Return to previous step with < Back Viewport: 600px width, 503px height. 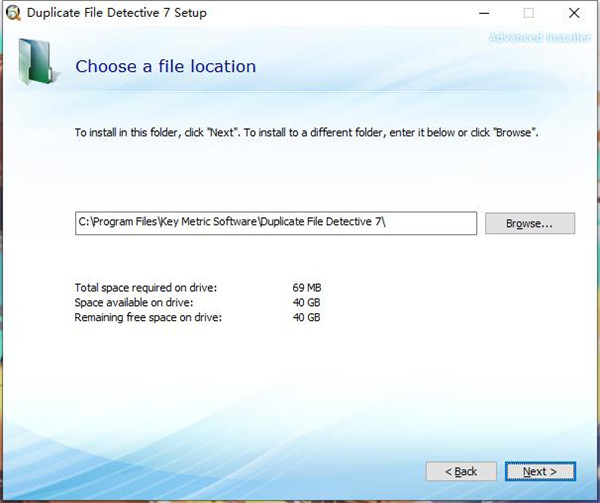pyautogui.click(x=461, y=471)
